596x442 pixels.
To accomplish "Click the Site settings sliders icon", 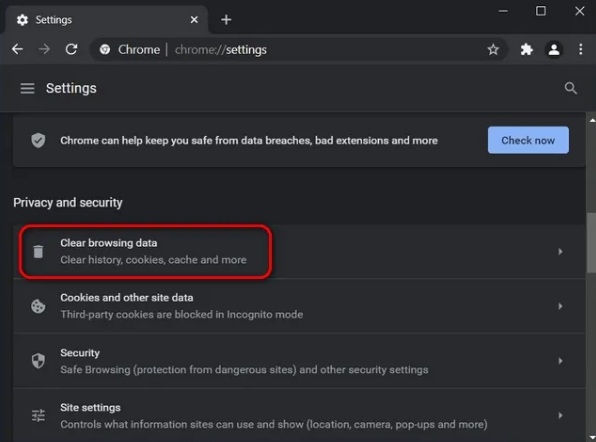I will tap(38, 415).
